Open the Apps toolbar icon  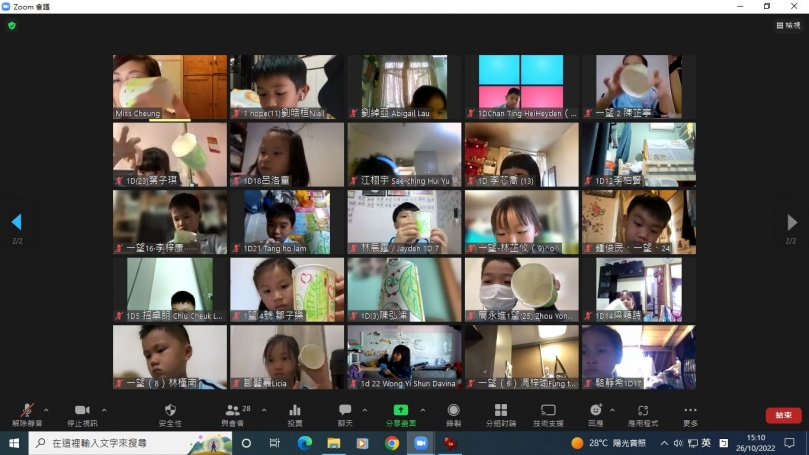click(x=643, y=412)
